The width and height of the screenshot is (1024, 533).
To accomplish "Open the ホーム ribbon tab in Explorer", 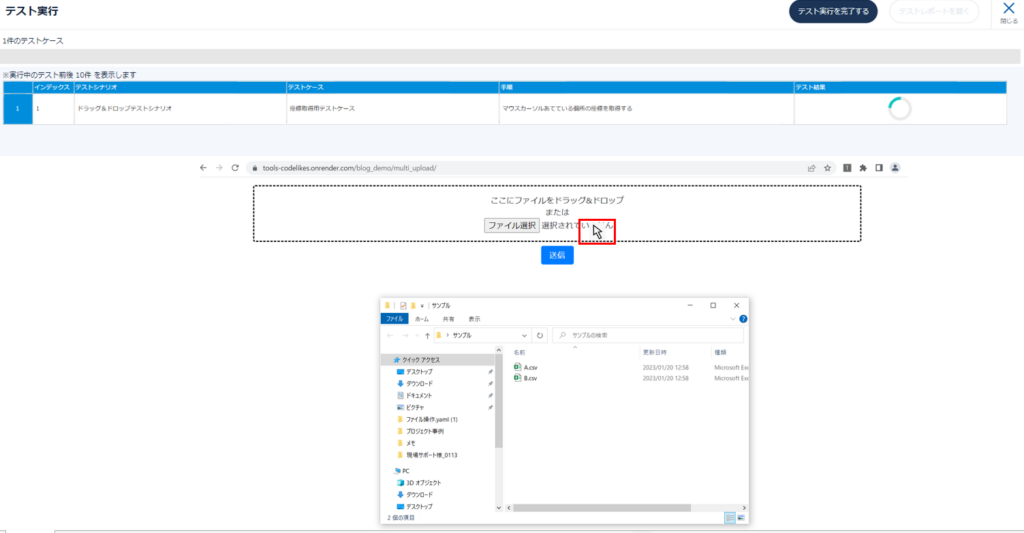I will [x=422, y=318].
